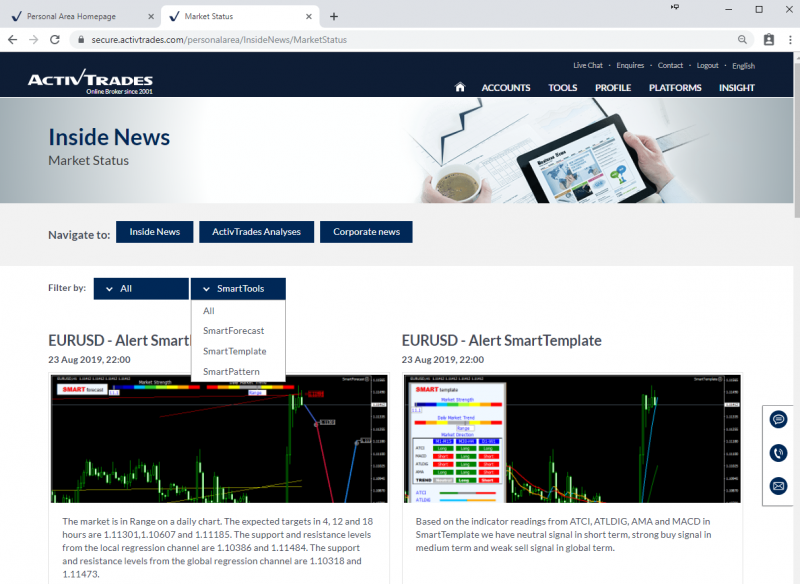The height and width of the screenshot is (584, 800).
Task: Click the SmartTemplate date 23 Aug 2019
Action: [443, 360]
